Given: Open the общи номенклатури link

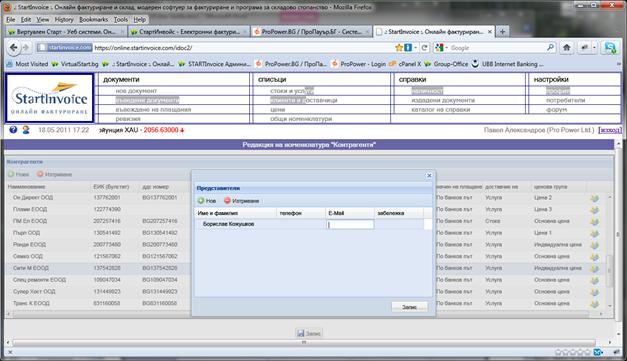Looking at the screenshot, I should click(x=301, y=119).
